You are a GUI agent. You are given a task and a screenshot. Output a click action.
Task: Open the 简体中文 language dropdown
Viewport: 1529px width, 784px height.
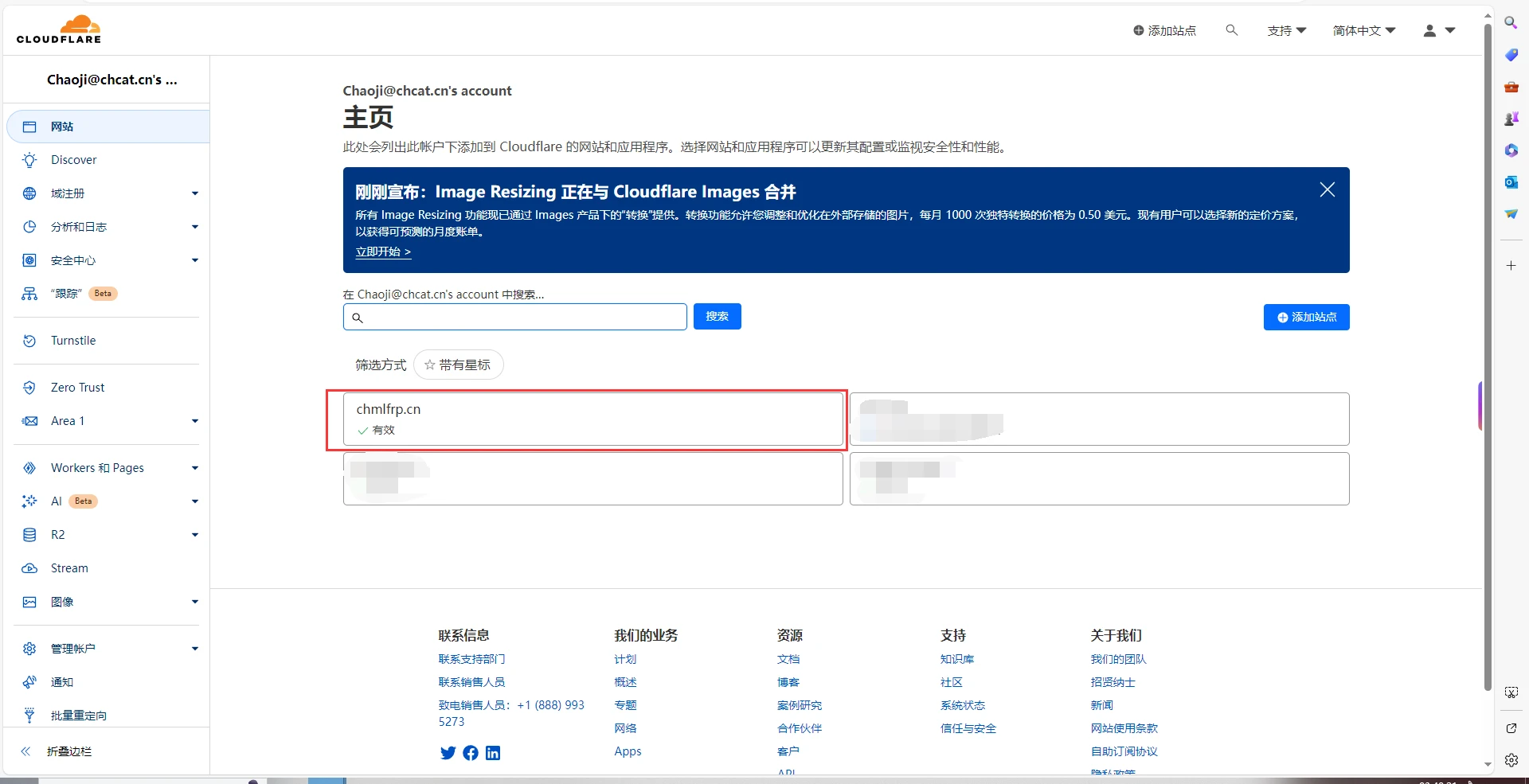click(1363, 29)
